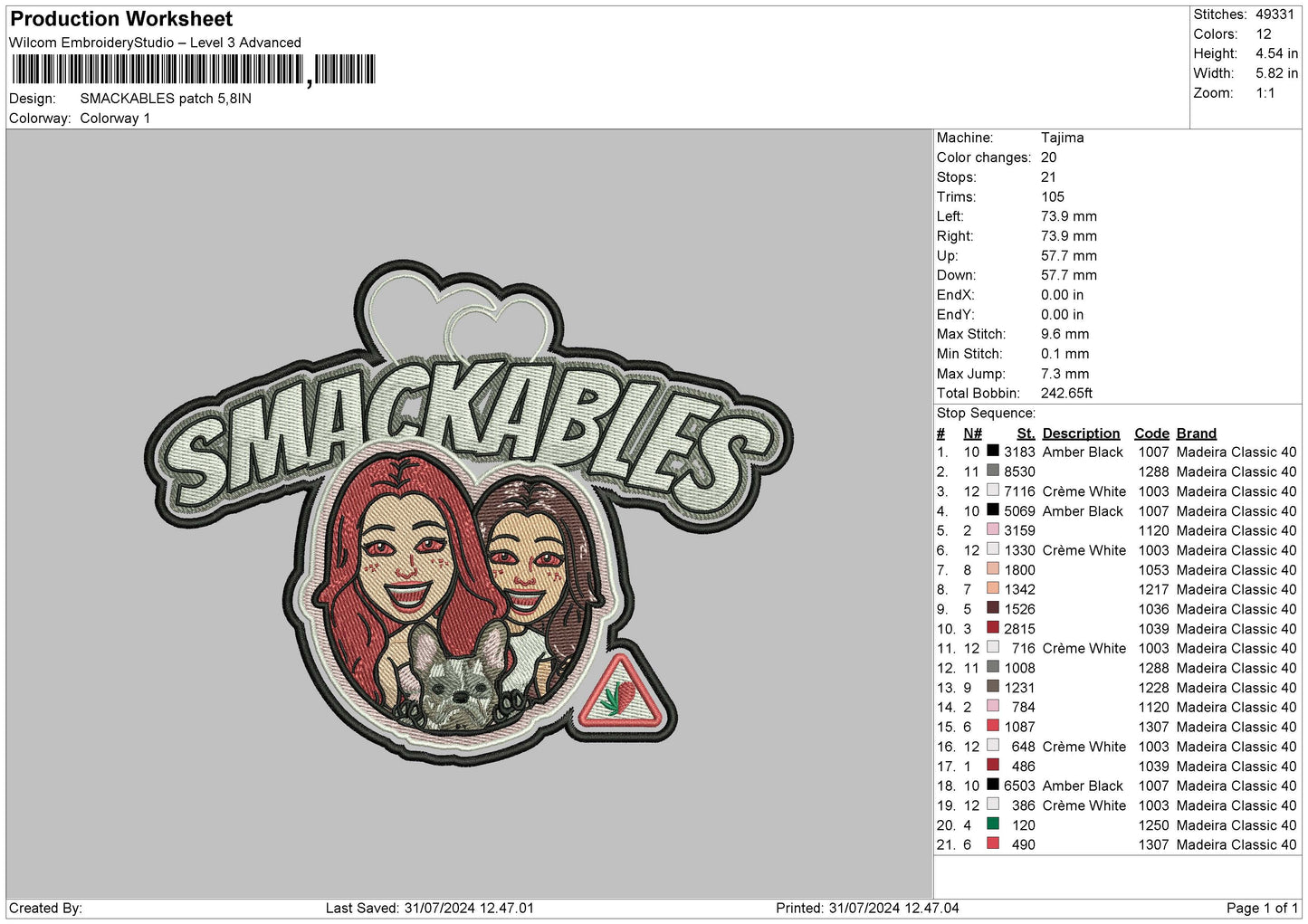Select the dark brown swatch beside 1526
The image size is (1308, 924).
[993, 609]
